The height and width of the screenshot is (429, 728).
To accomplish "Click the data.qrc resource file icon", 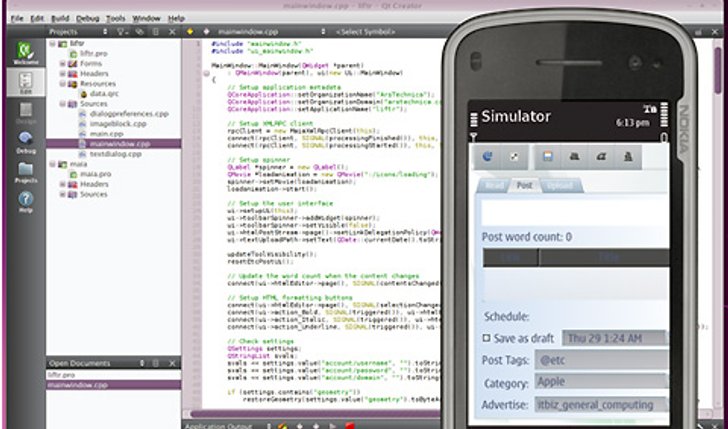I will pyautogui.click(x=84, y=94).
